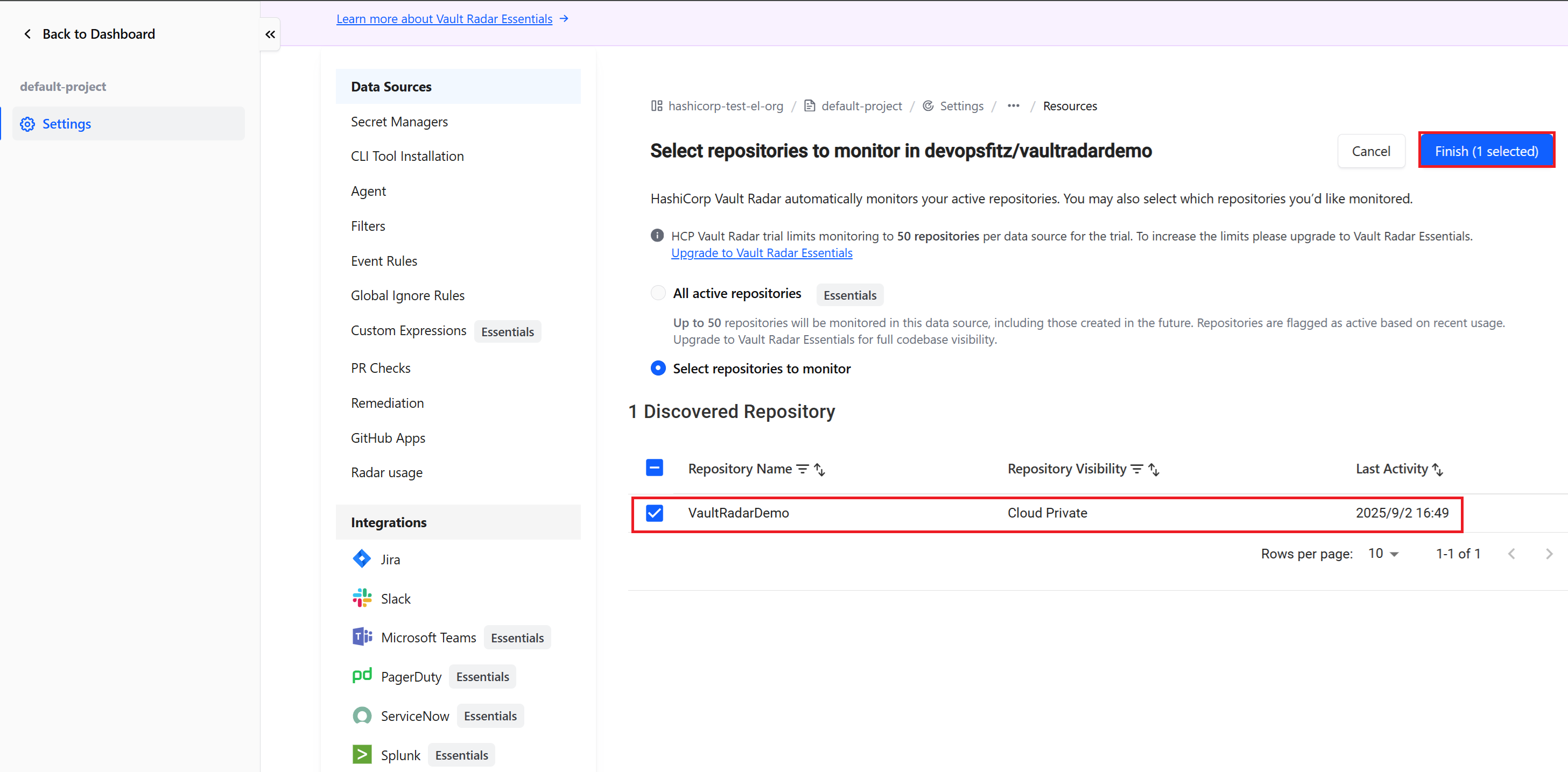Screen dimensions: 1568x772
Task: Click the Slack integration icon
Action: 362,599
